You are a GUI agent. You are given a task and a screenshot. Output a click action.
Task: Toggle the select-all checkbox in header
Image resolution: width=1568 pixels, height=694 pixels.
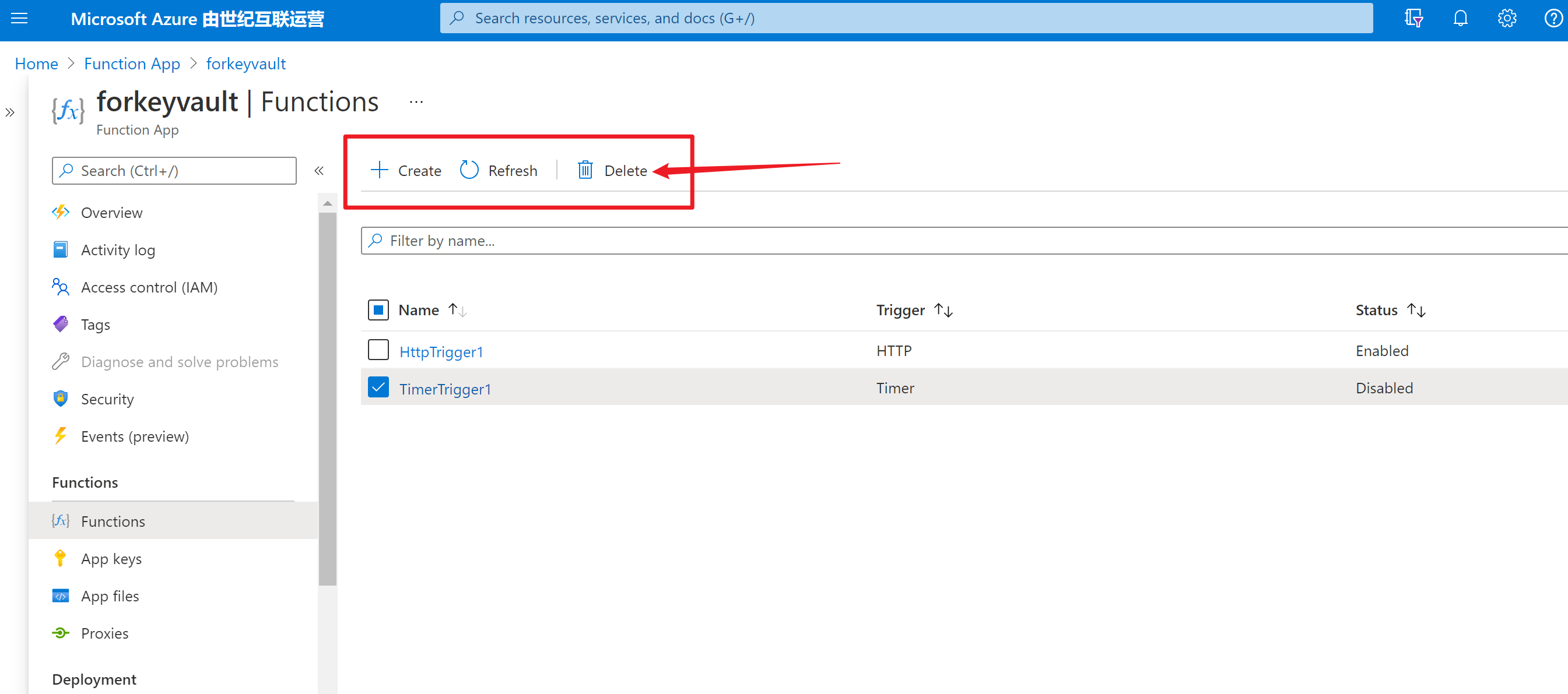(378, 310)
